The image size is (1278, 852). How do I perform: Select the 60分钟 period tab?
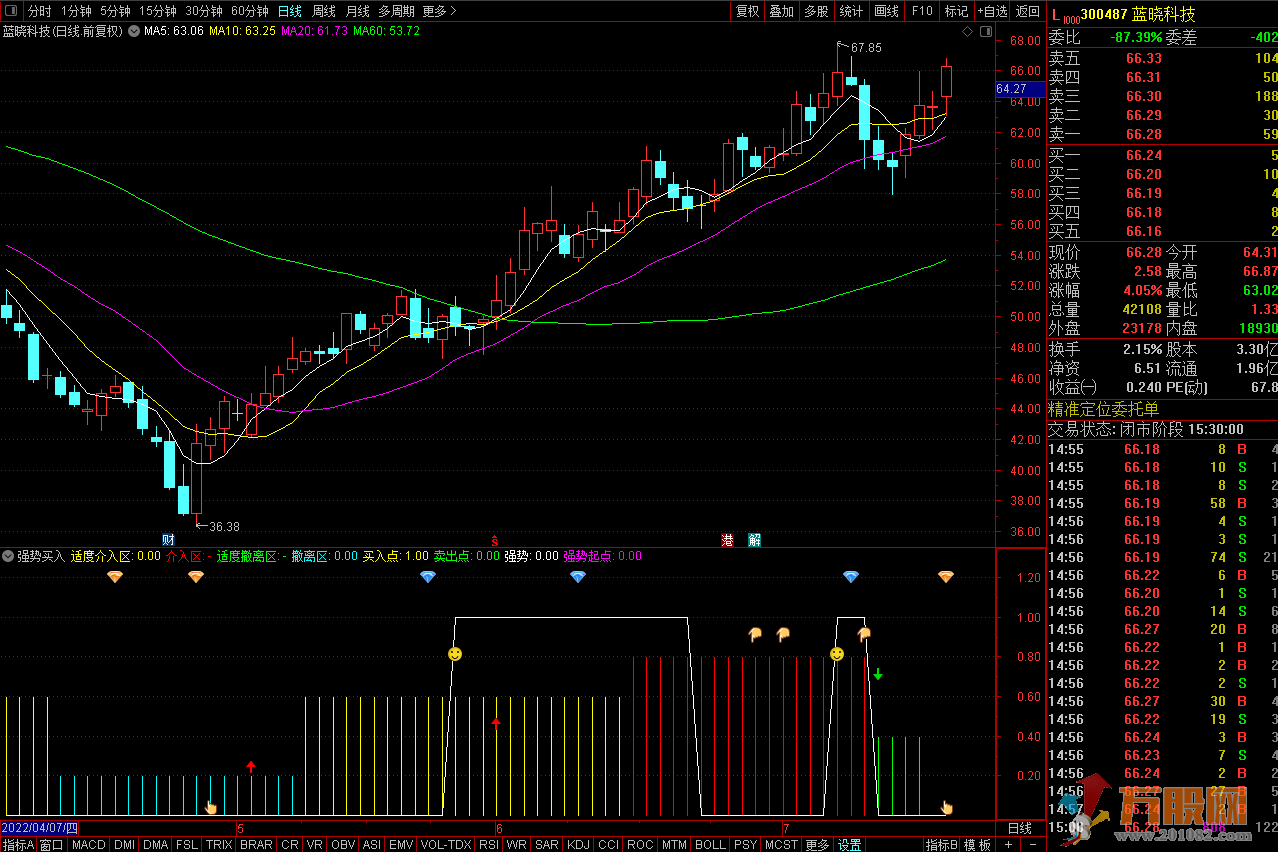coord(249,11)
